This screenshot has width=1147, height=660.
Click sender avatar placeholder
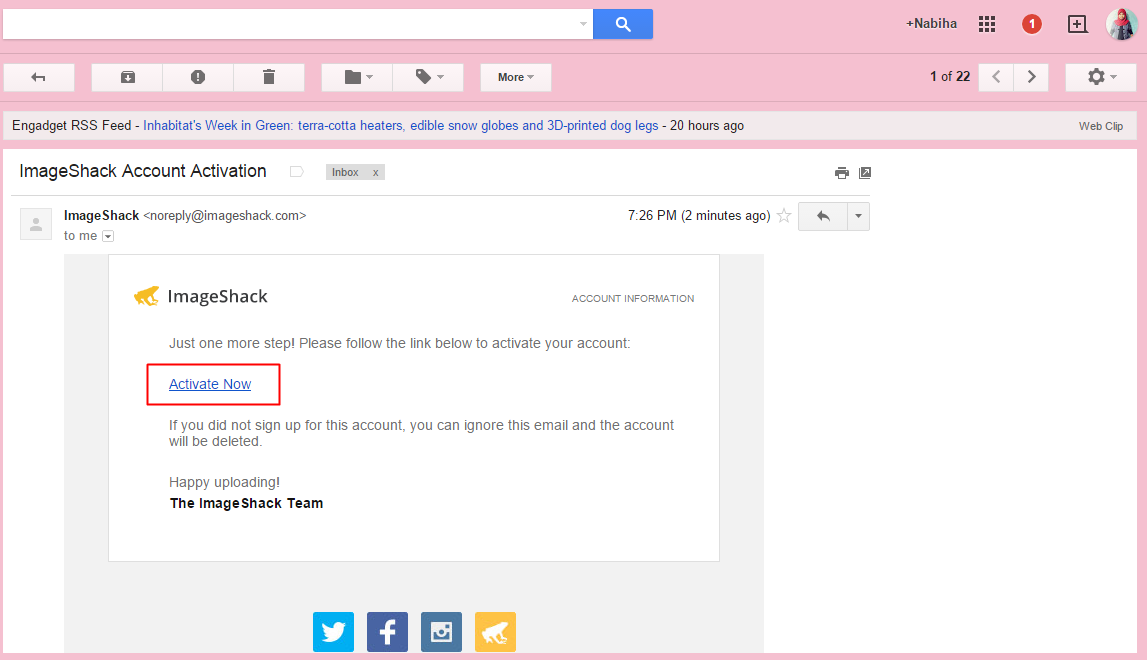36,224
